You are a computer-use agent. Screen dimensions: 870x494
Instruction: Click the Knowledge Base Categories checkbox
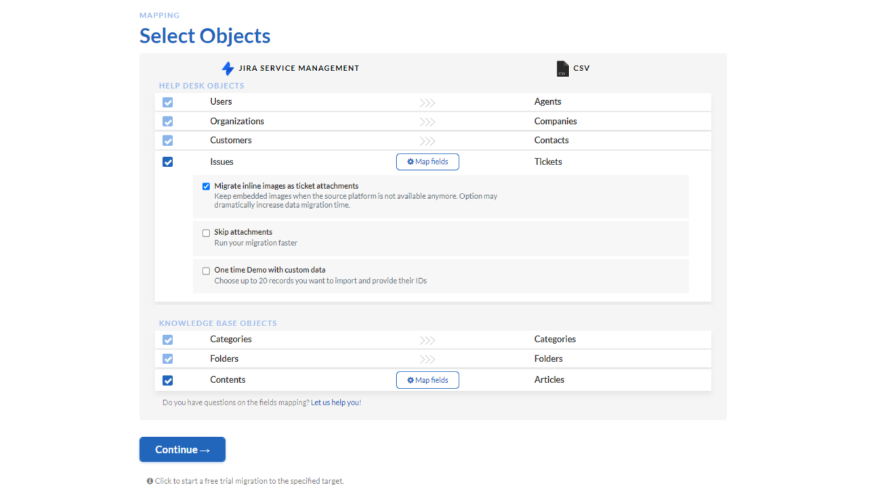pos(168,340)
